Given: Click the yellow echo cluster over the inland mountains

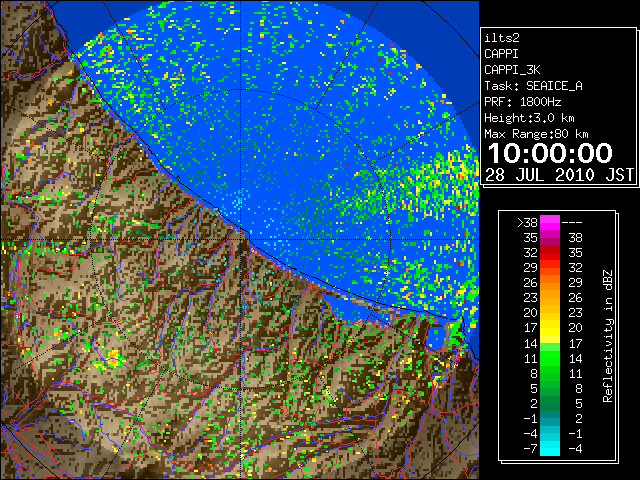Looking at the screenshot, I should click(112, 359).
